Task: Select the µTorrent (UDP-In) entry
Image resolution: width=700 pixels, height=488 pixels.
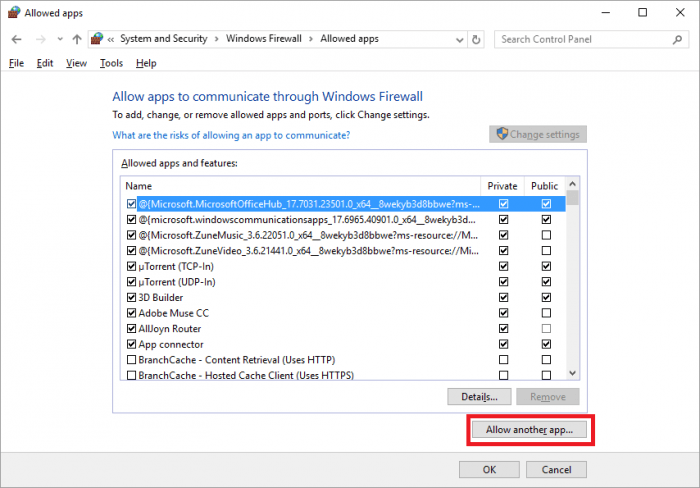Action: (x=343, y=282)
